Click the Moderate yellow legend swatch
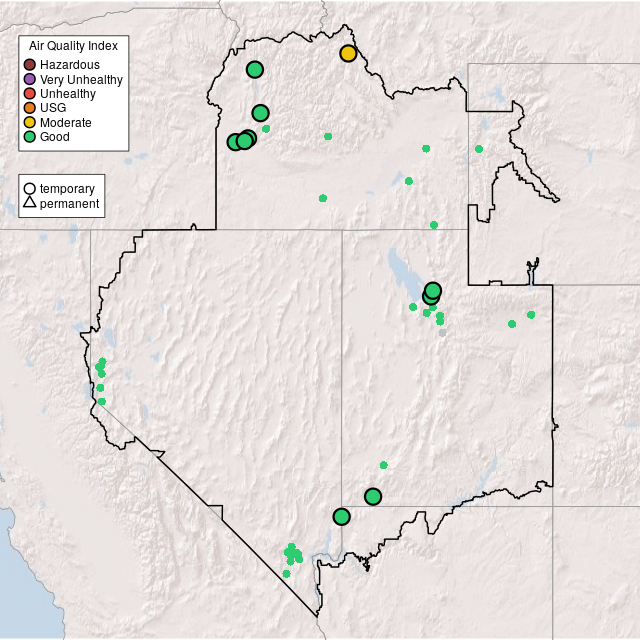The width and height of the screenshot is (640, 640). 30,122
